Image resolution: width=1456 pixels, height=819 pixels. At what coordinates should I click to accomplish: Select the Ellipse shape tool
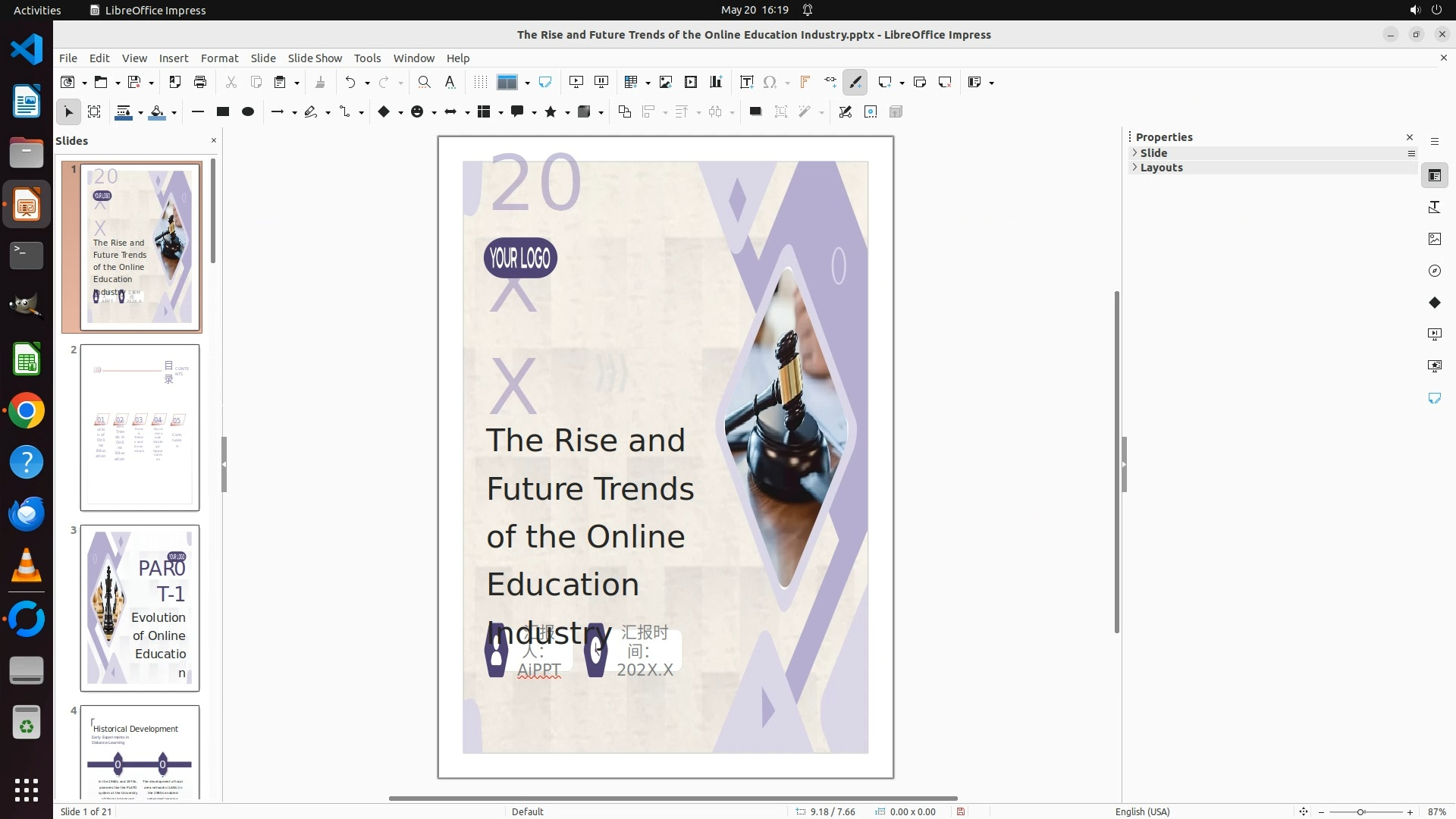tap(247, 111)
